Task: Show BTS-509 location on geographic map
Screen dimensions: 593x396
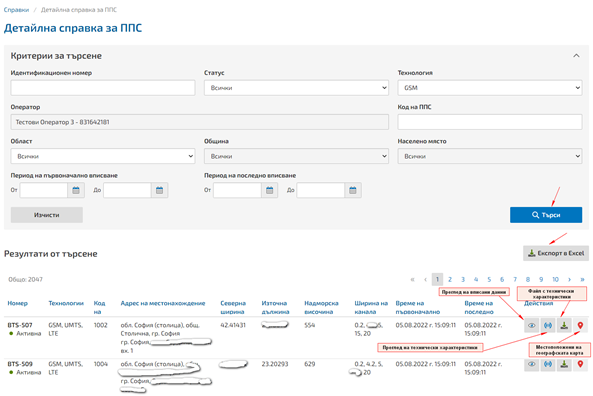Action: (x=580, y=364)
